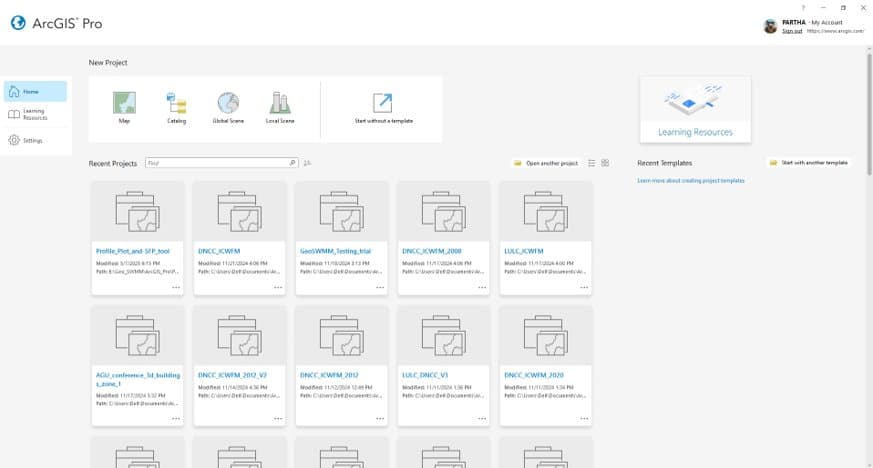Open the DNCC_ICWFM_2000 project name
This screenshot has height=468, width=873.
point(431,251)
